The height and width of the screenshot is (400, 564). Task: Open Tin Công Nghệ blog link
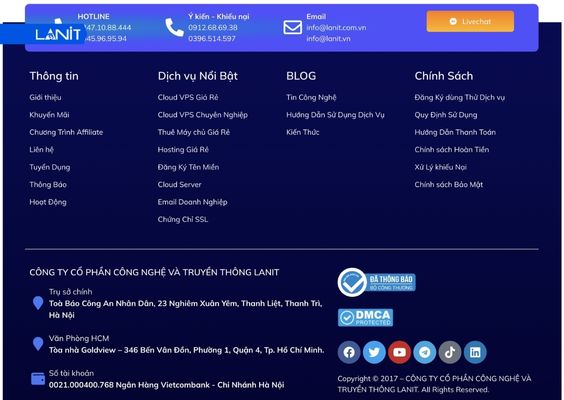311,97
